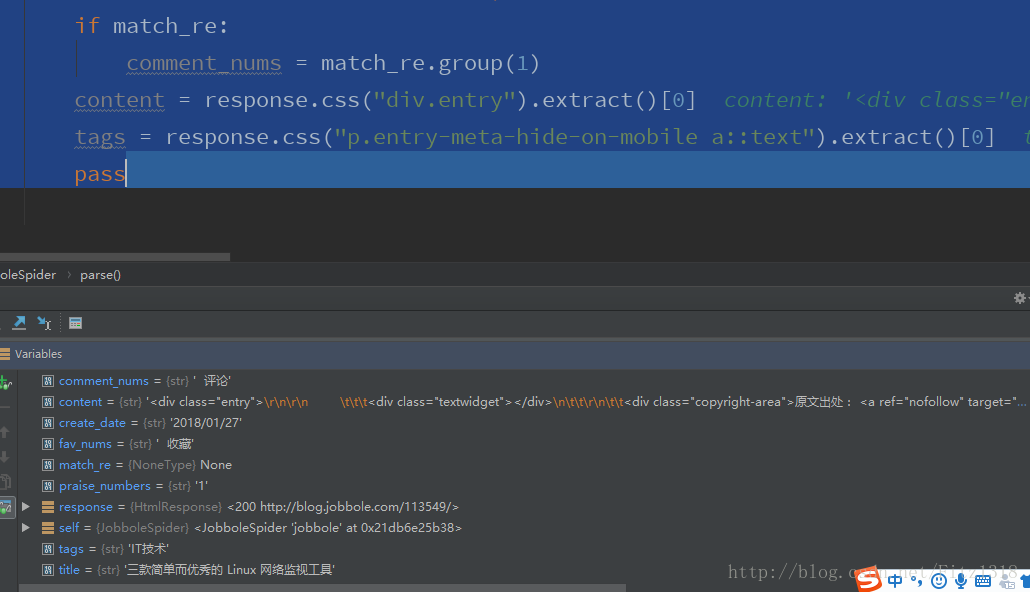Click 'match_re.group(1)' in the editor
Image resolution: width=1030 pixels, height=592 pixels.
[430, 63]
